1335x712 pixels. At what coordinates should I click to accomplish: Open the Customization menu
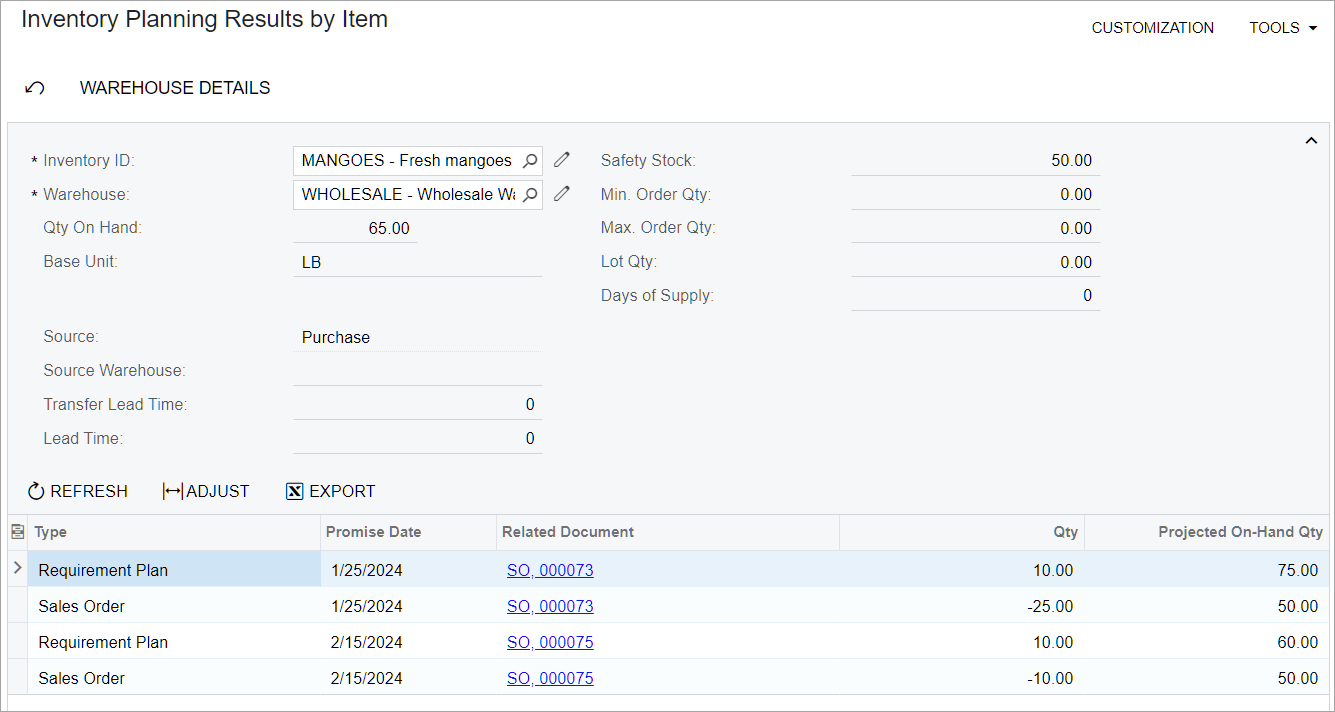[1153, 28]
